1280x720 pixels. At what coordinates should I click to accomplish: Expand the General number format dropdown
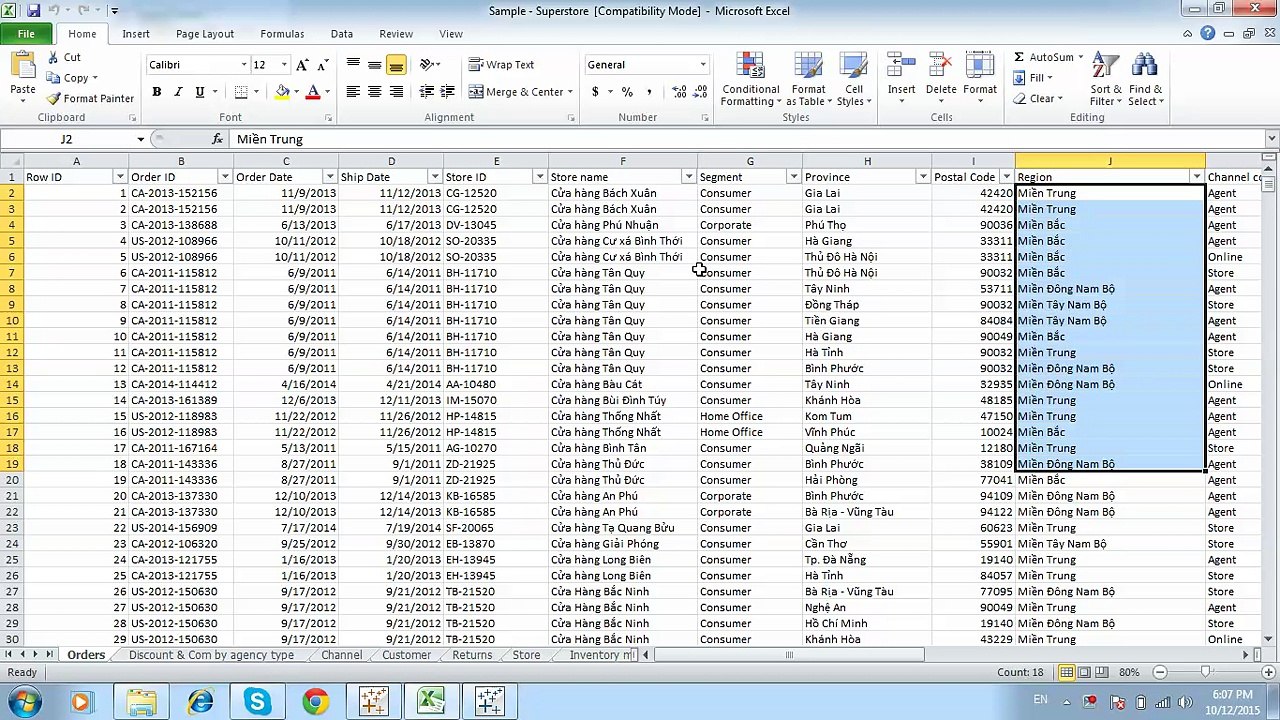click(702, 65)
